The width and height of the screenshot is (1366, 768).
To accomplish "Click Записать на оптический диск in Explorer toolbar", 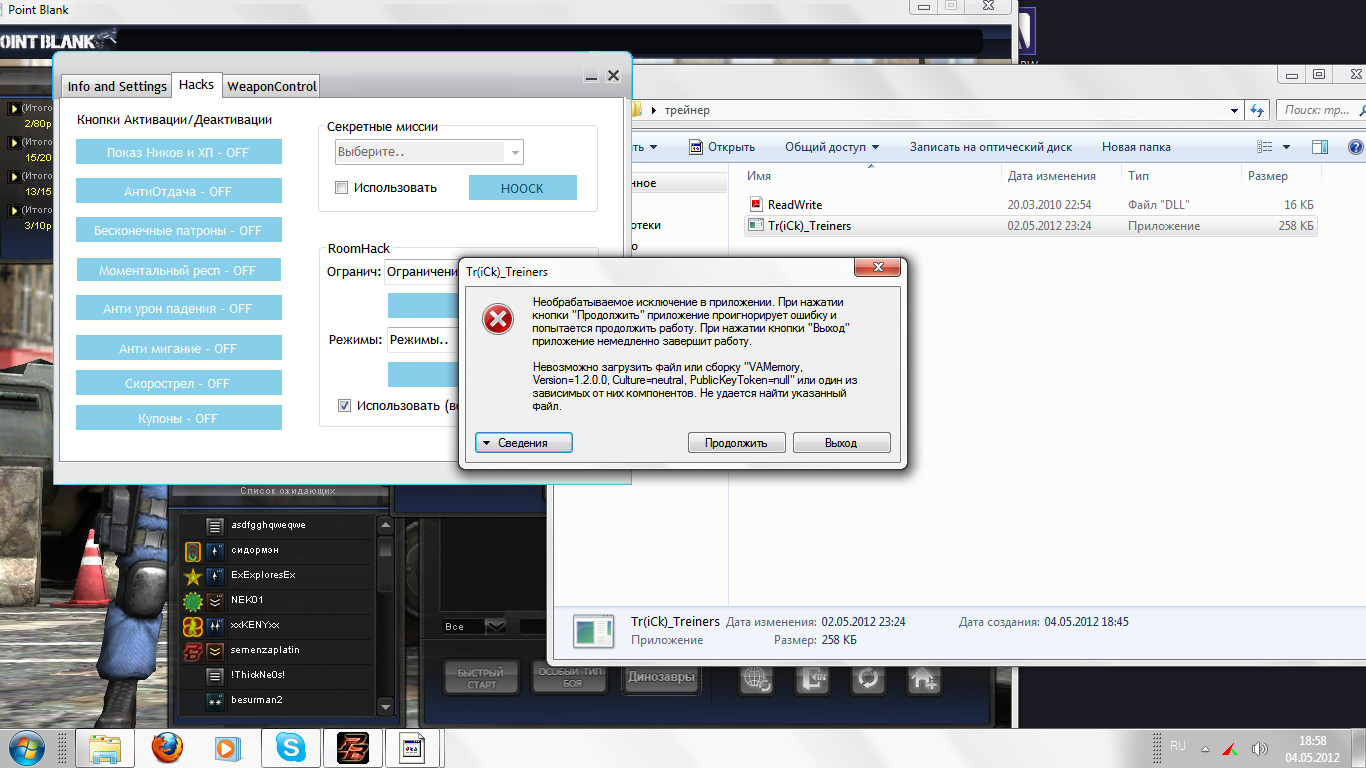I will click(x=990, y=147).
